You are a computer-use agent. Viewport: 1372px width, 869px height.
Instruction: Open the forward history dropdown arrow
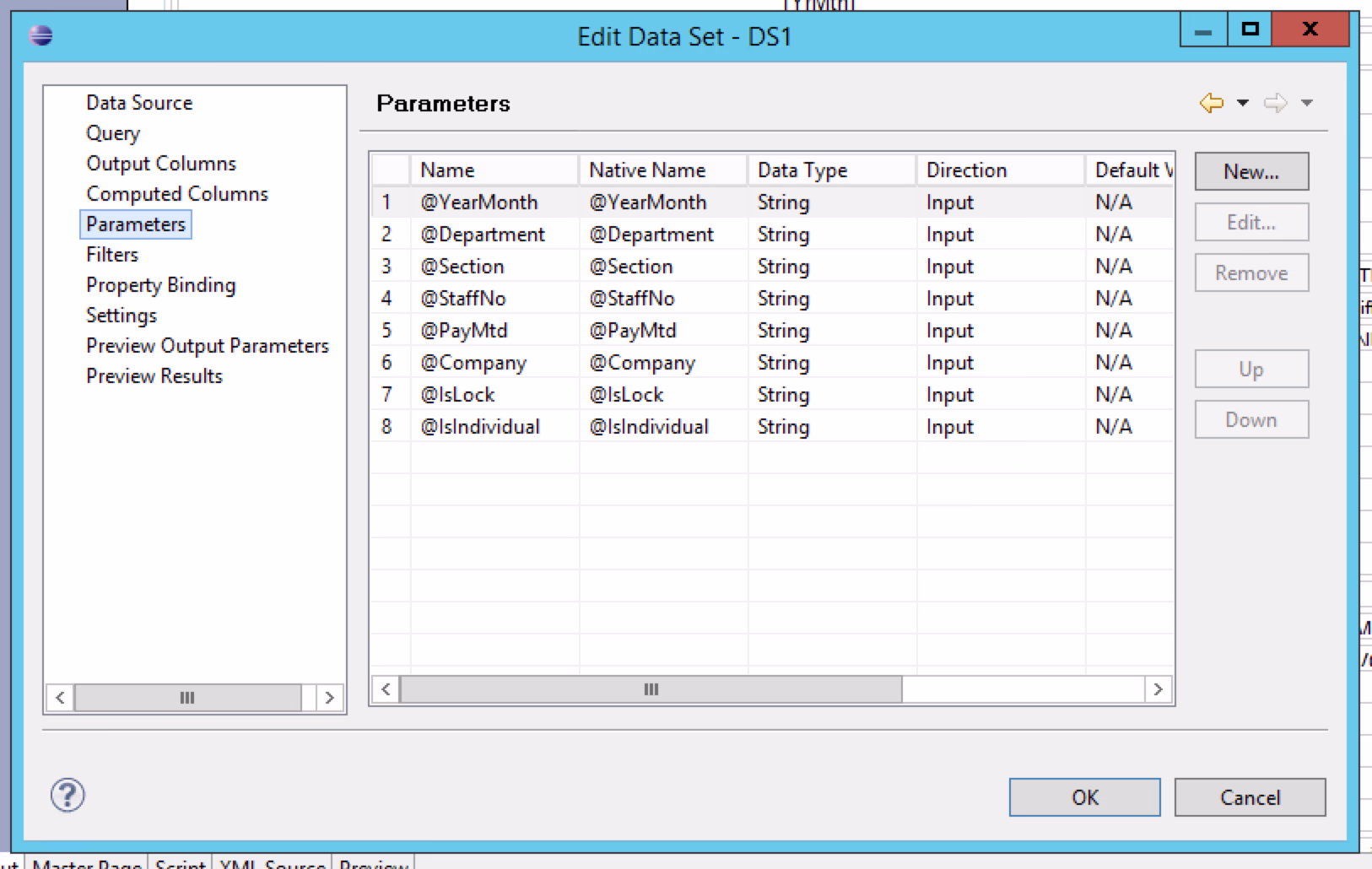(x=1307, y=103)
